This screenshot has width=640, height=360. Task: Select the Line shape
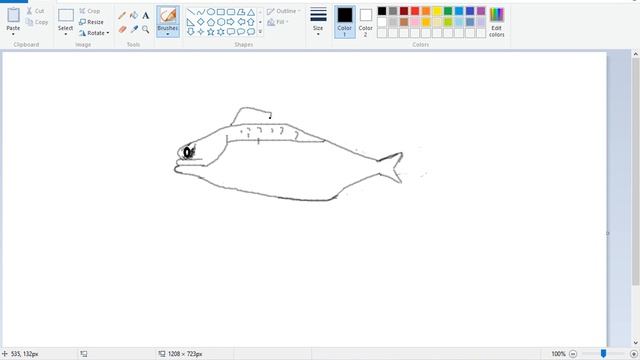pyautogui.click(x=191, y=12)
